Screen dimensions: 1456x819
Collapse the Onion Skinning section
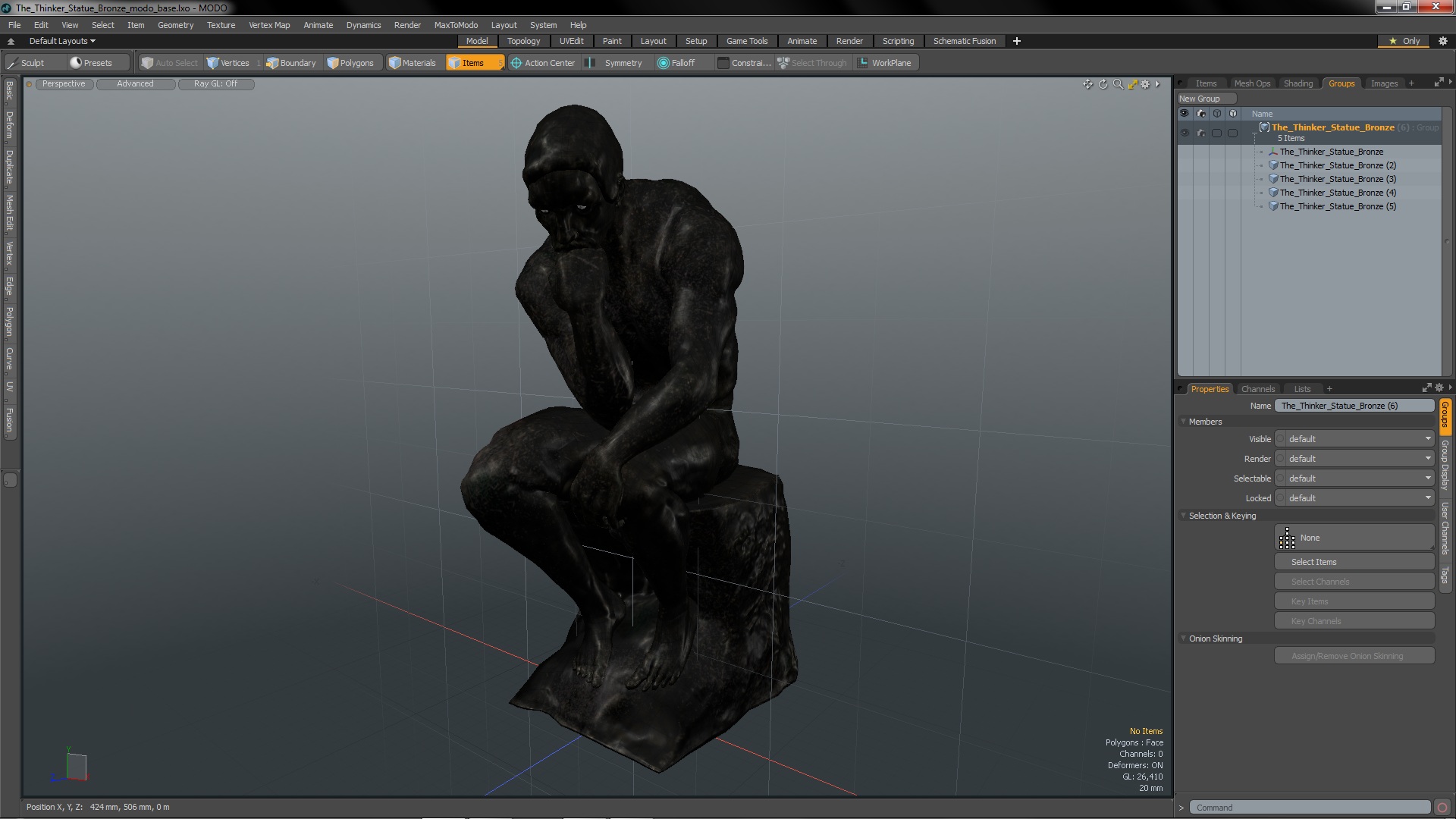pyautogui.click(x=1183, y=639)
